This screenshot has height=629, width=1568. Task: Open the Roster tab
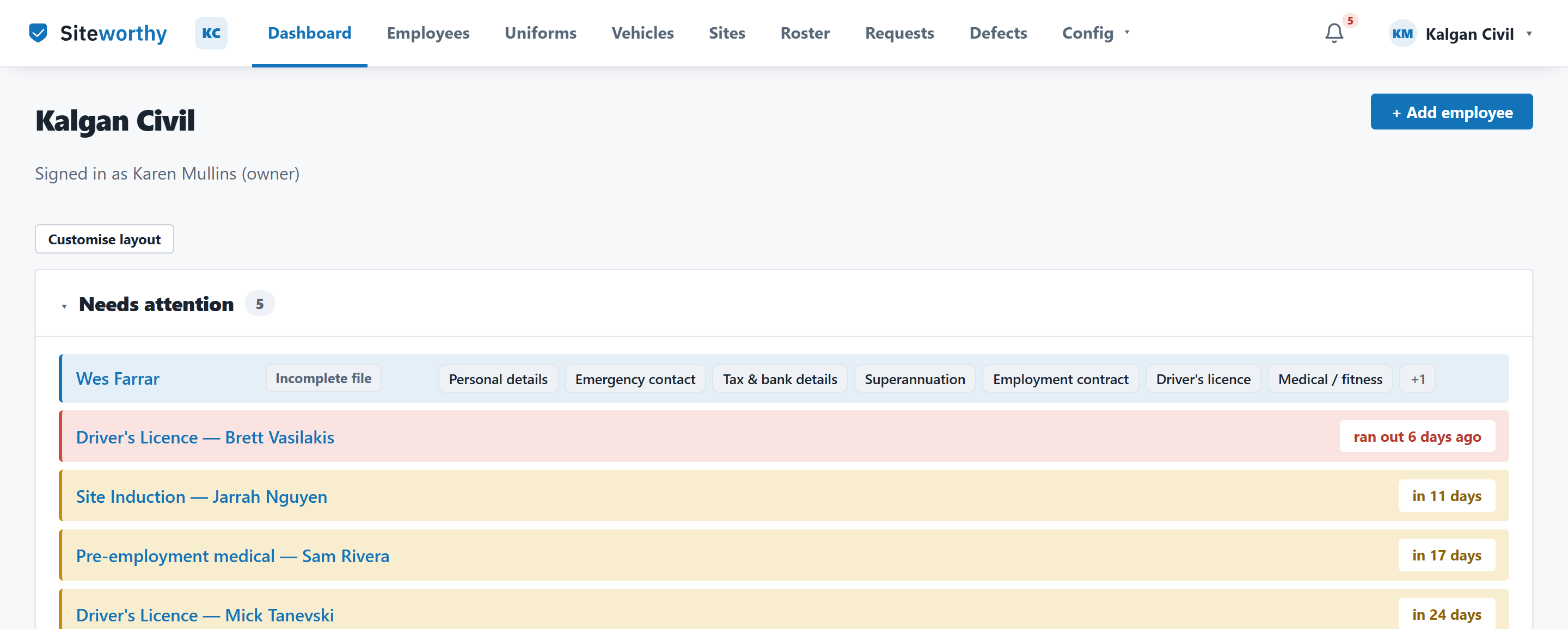(805, 33)
